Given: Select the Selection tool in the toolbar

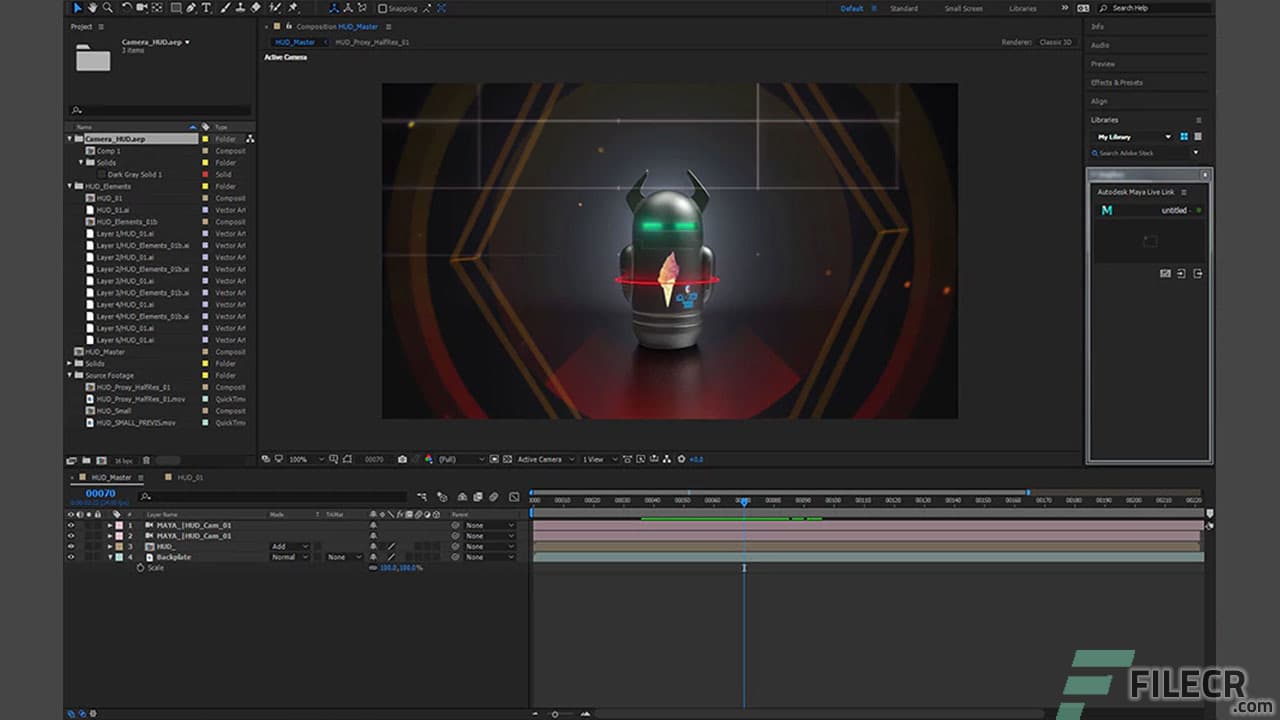Looking at the screenshot, I should (78, 8).
